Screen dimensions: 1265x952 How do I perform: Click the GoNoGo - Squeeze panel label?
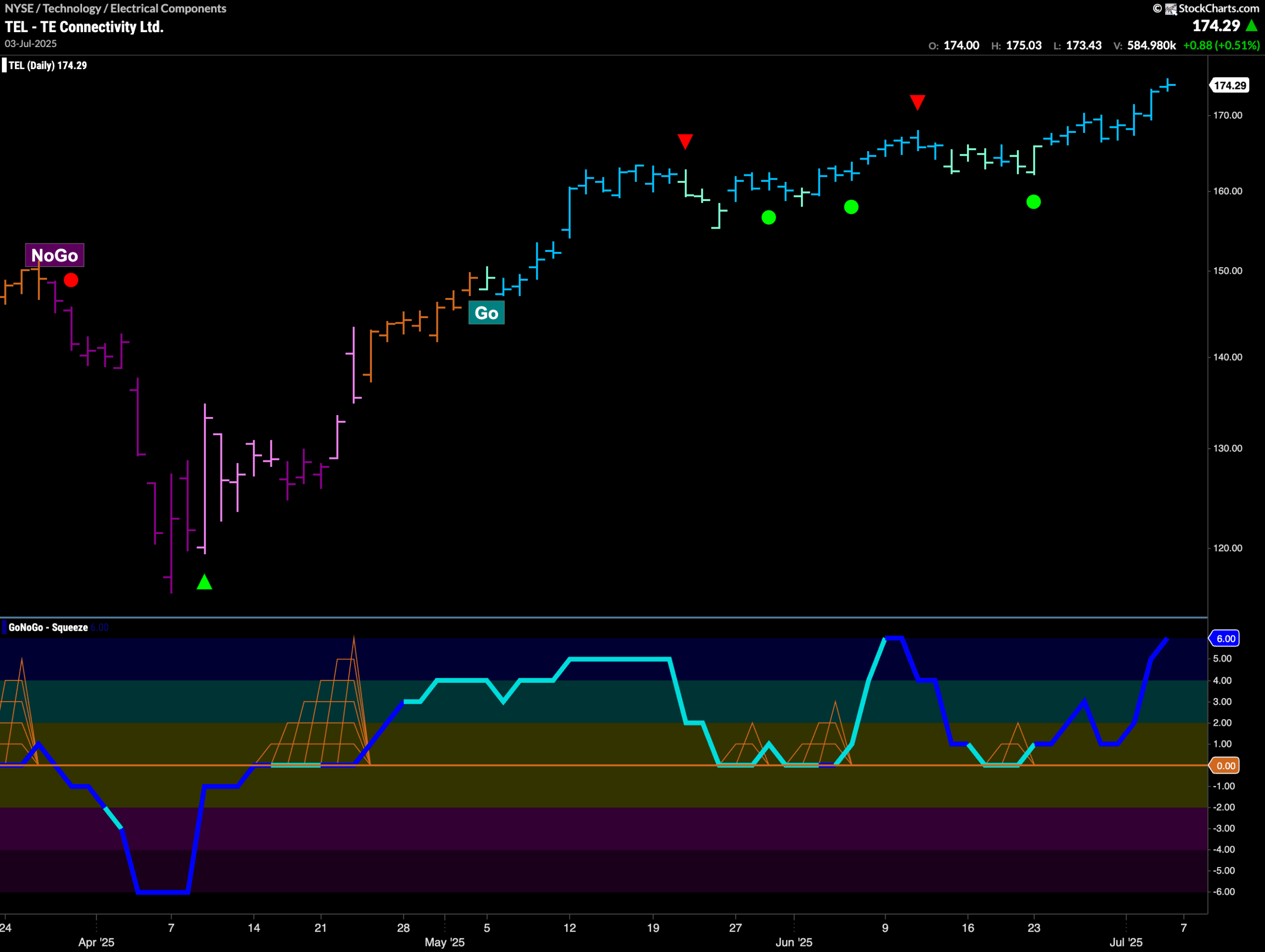tap(48, 627)
